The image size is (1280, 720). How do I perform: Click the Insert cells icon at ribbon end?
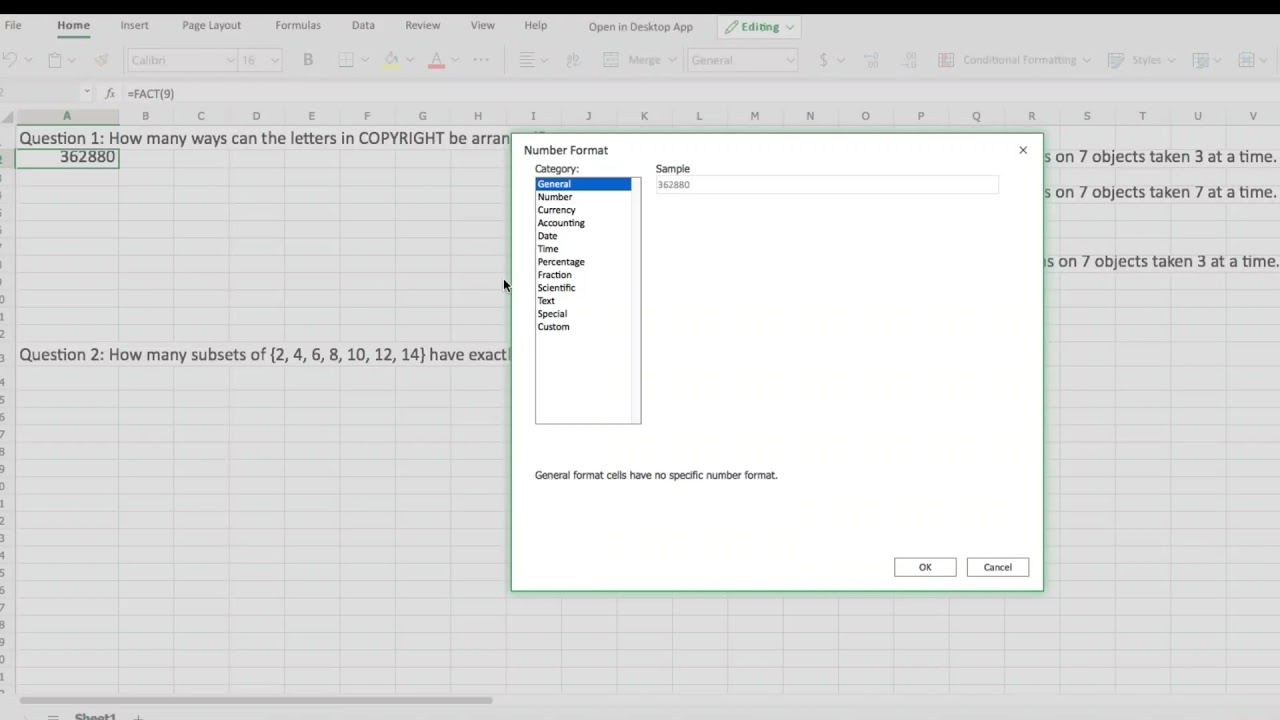[1247, 60]
